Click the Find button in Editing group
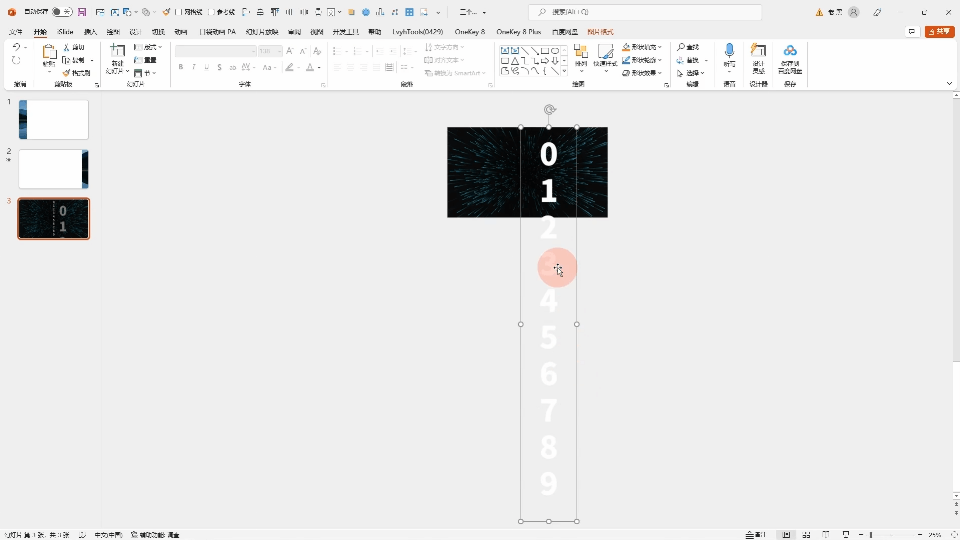The image size is (960, 540). tap(688, 47)
